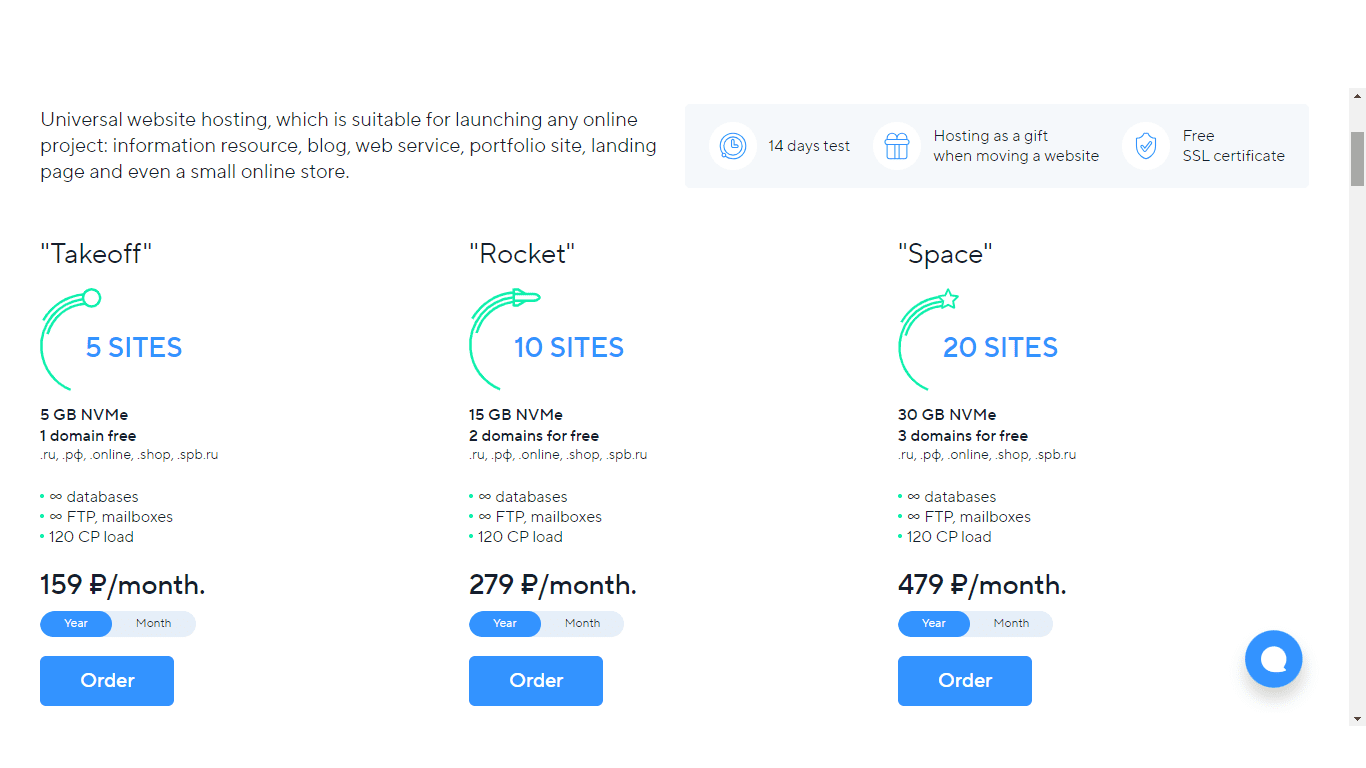Order the Takeoff hosting plan
Viewport: 1366px width, 768px height.
pos(107,681)
